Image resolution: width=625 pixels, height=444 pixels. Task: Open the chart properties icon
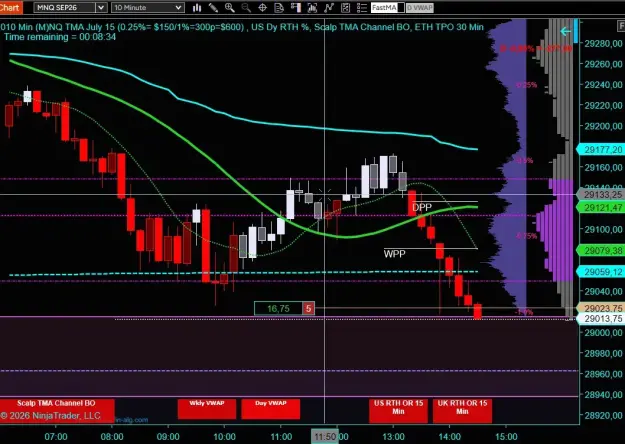pos(345,7)
